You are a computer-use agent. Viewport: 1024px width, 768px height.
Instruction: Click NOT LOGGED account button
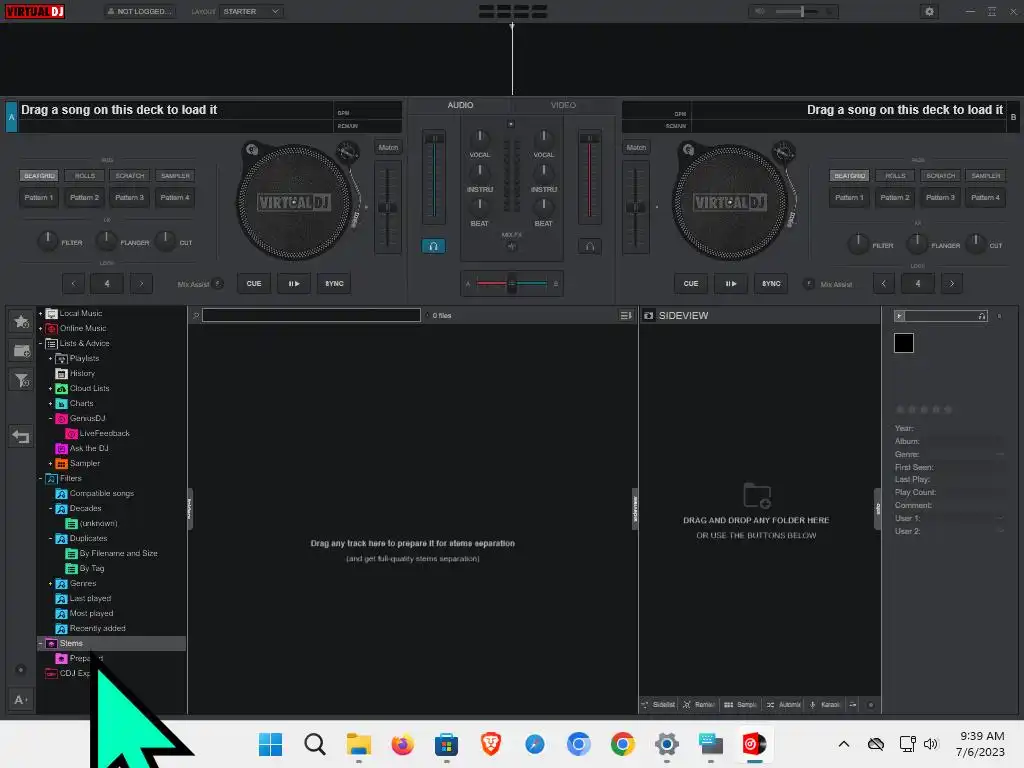140,11
